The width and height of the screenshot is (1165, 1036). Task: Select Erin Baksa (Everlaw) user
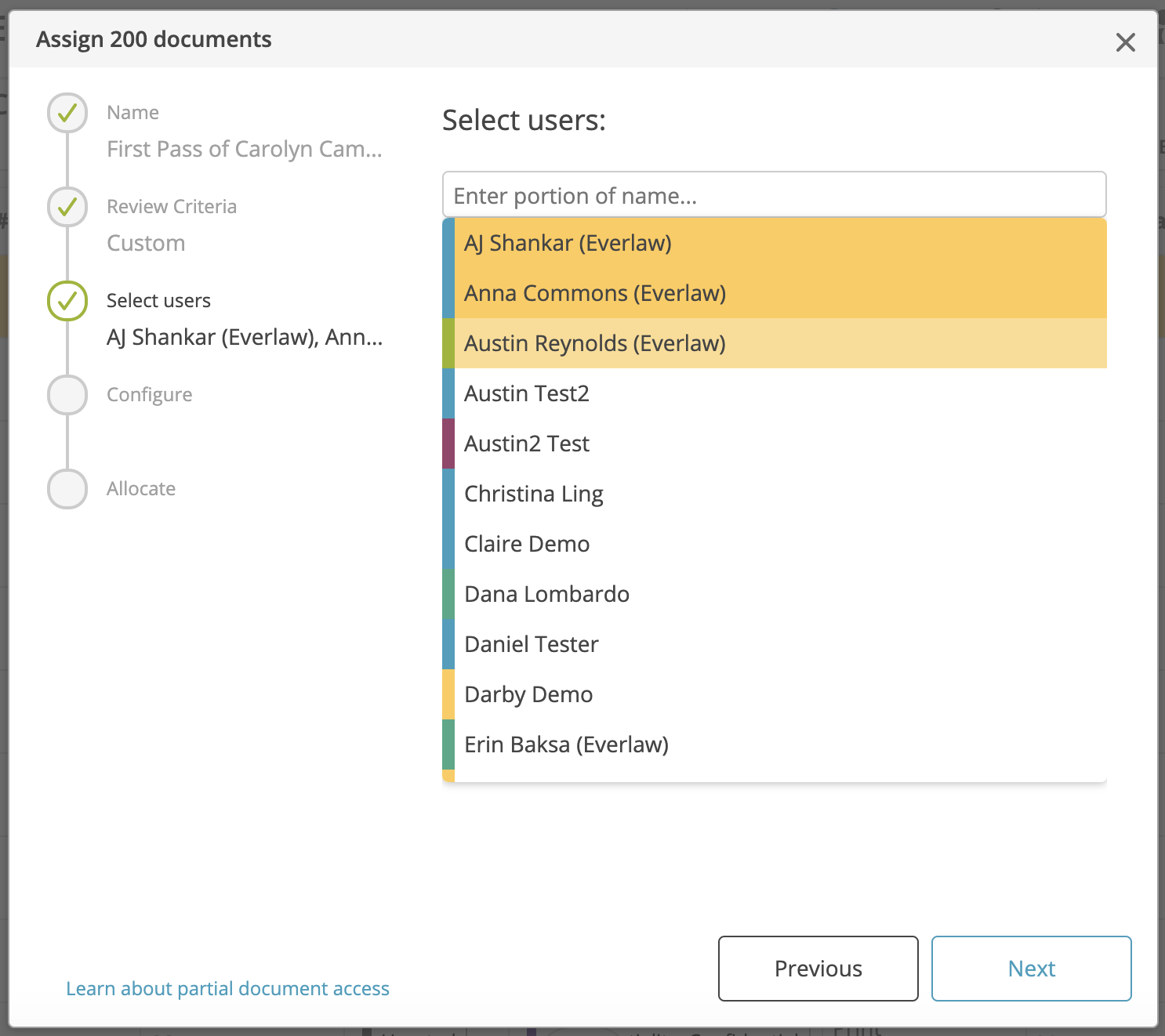point(775,744)
